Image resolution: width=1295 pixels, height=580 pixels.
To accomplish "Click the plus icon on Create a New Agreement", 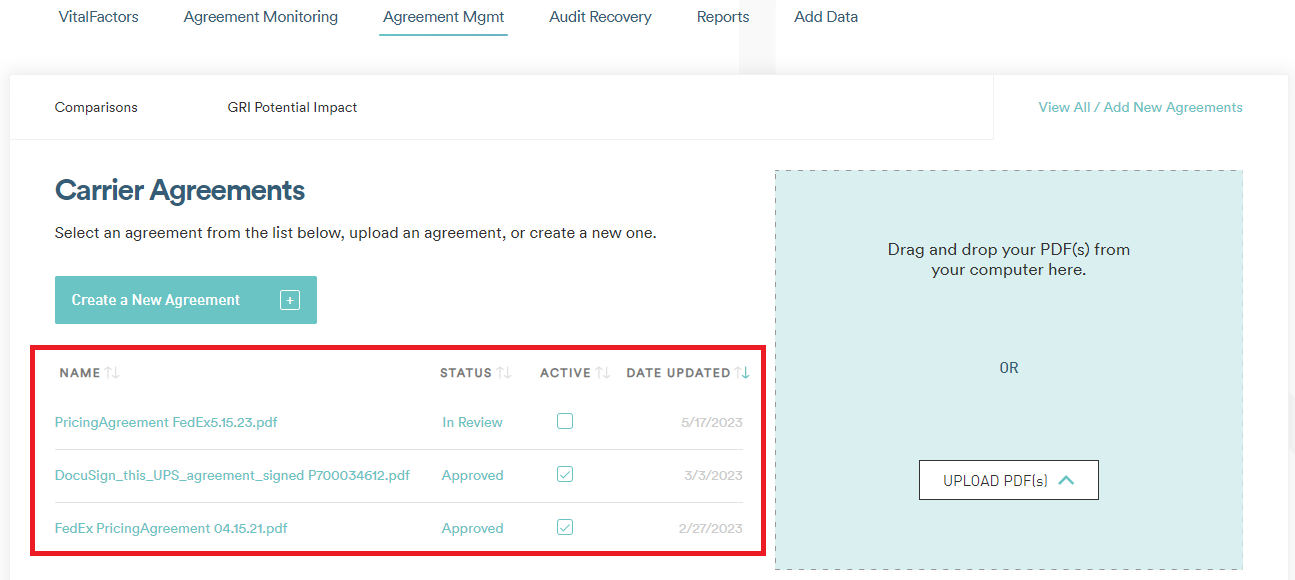I will (x=289, y=299).
